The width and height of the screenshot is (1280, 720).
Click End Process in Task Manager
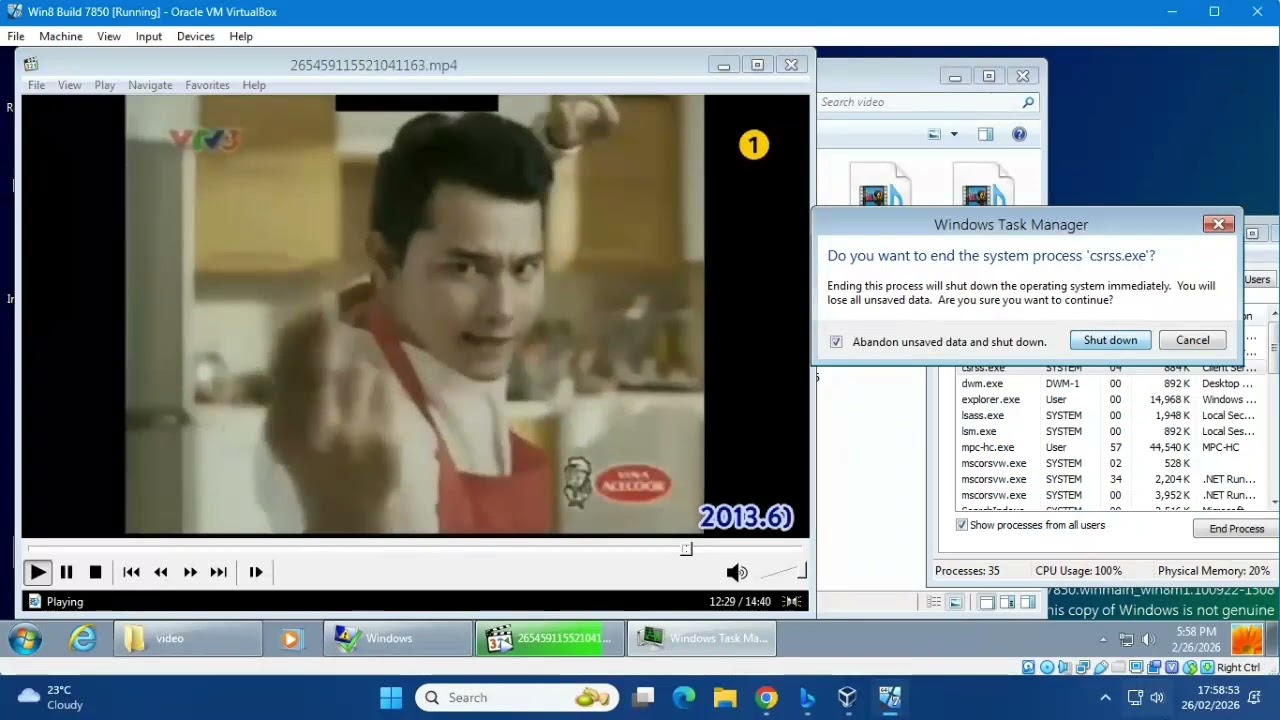click(1237, 529)
